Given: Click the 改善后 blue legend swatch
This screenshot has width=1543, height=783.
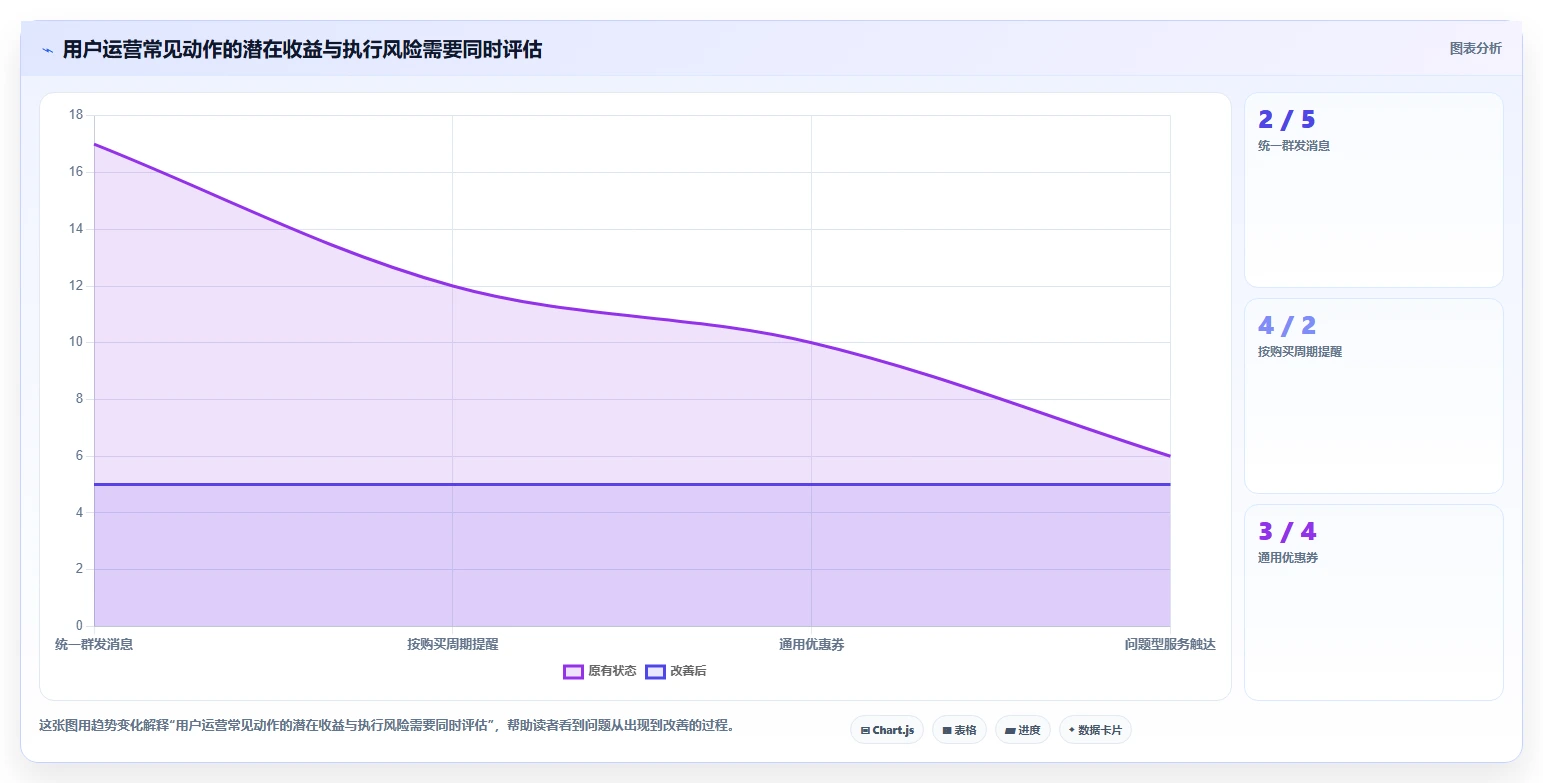Looking at the screenshot, I should (x=655, y=672).
